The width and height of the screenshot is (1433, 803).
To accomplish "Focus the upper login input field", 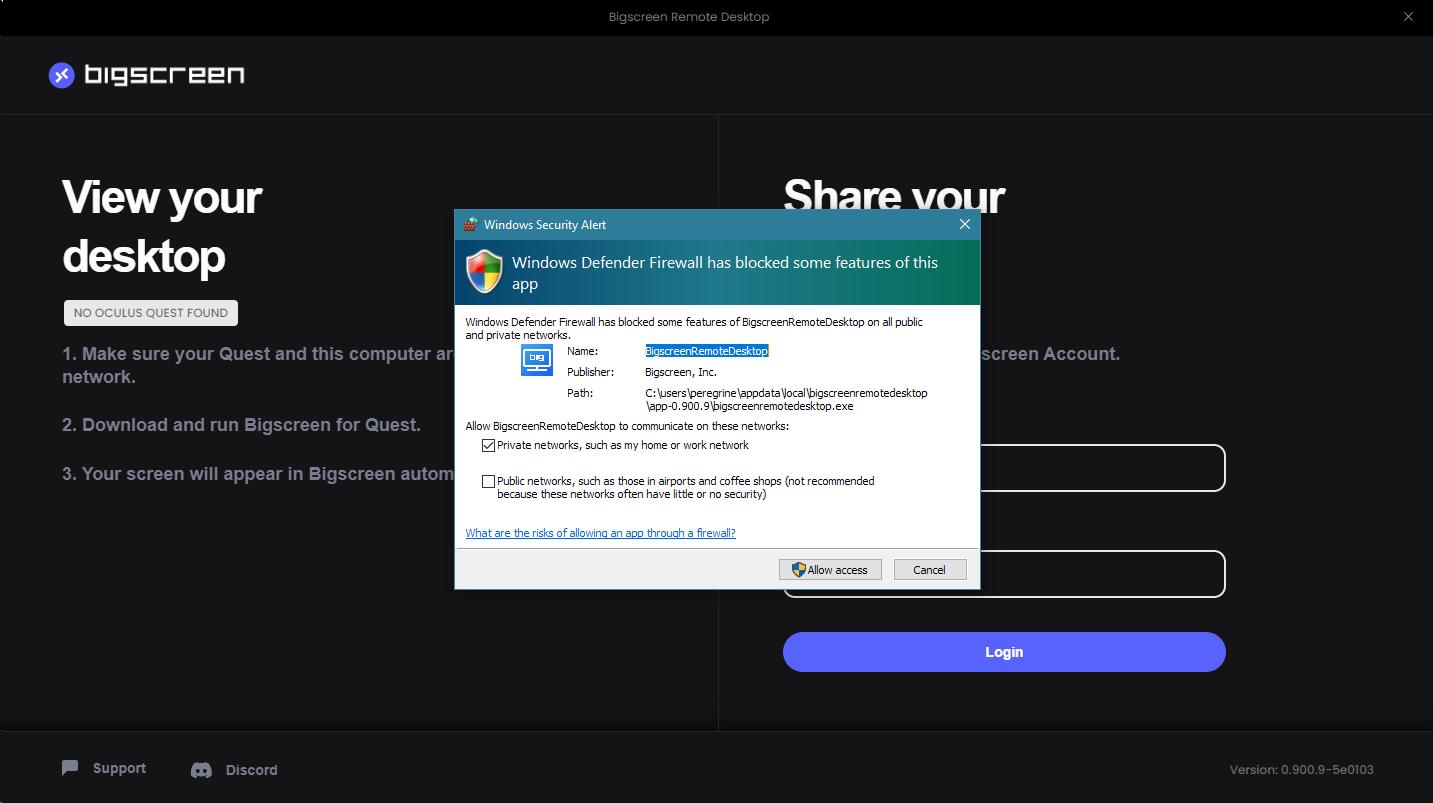I will [1102, 468].
